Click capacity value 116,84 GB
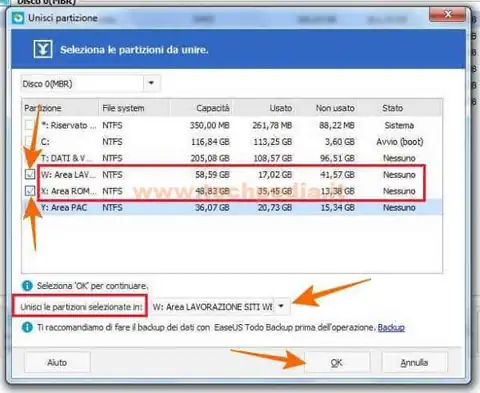 (210, 142)
